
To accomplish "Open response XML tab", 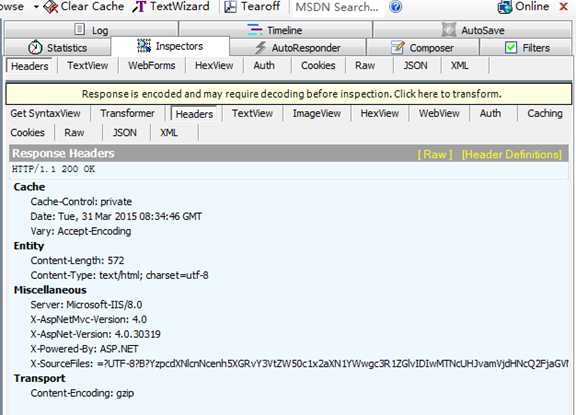I will 169,133.
